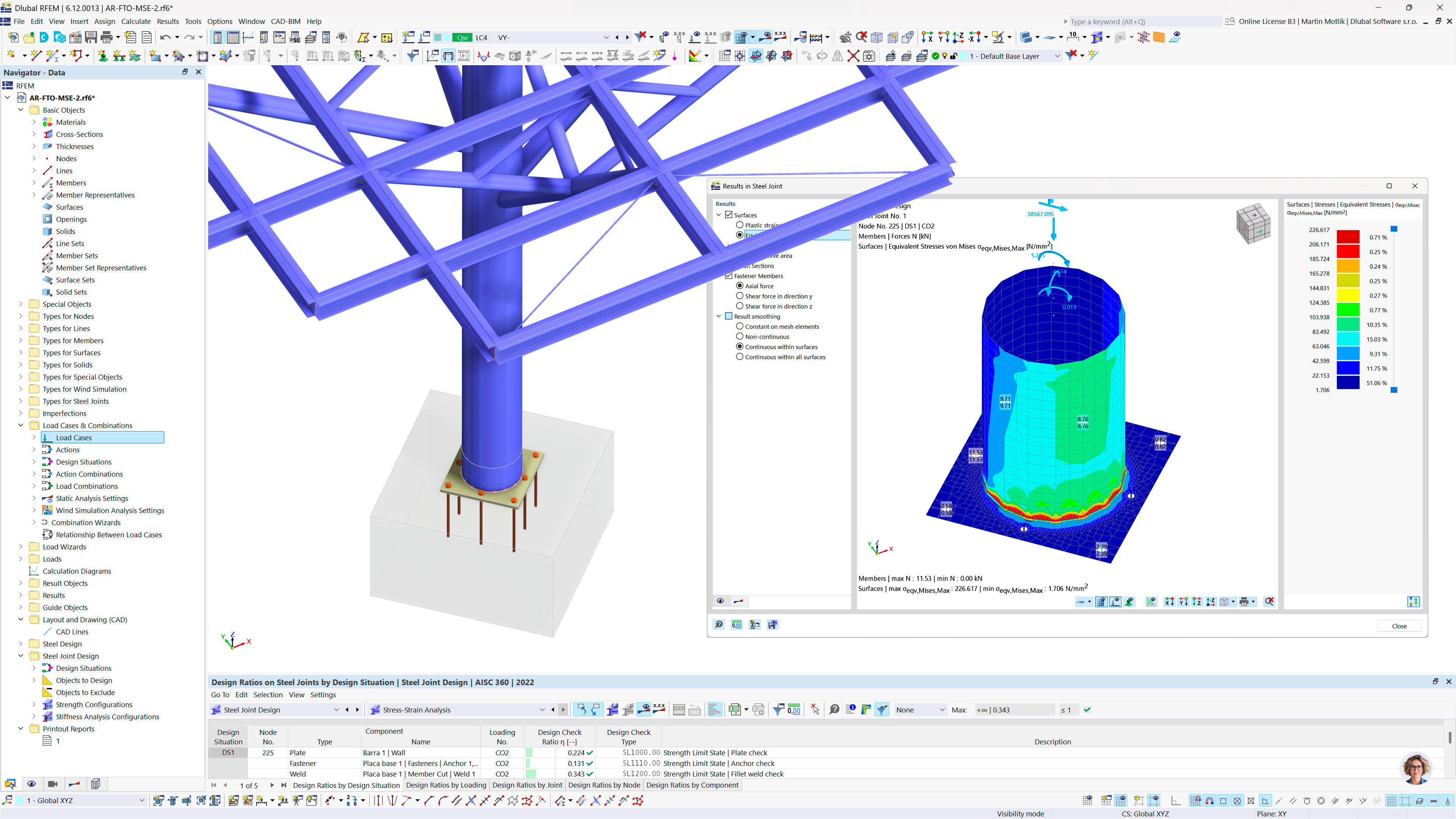
Task: Uncheck the Fastener Members checkbox
Action: 729,276
